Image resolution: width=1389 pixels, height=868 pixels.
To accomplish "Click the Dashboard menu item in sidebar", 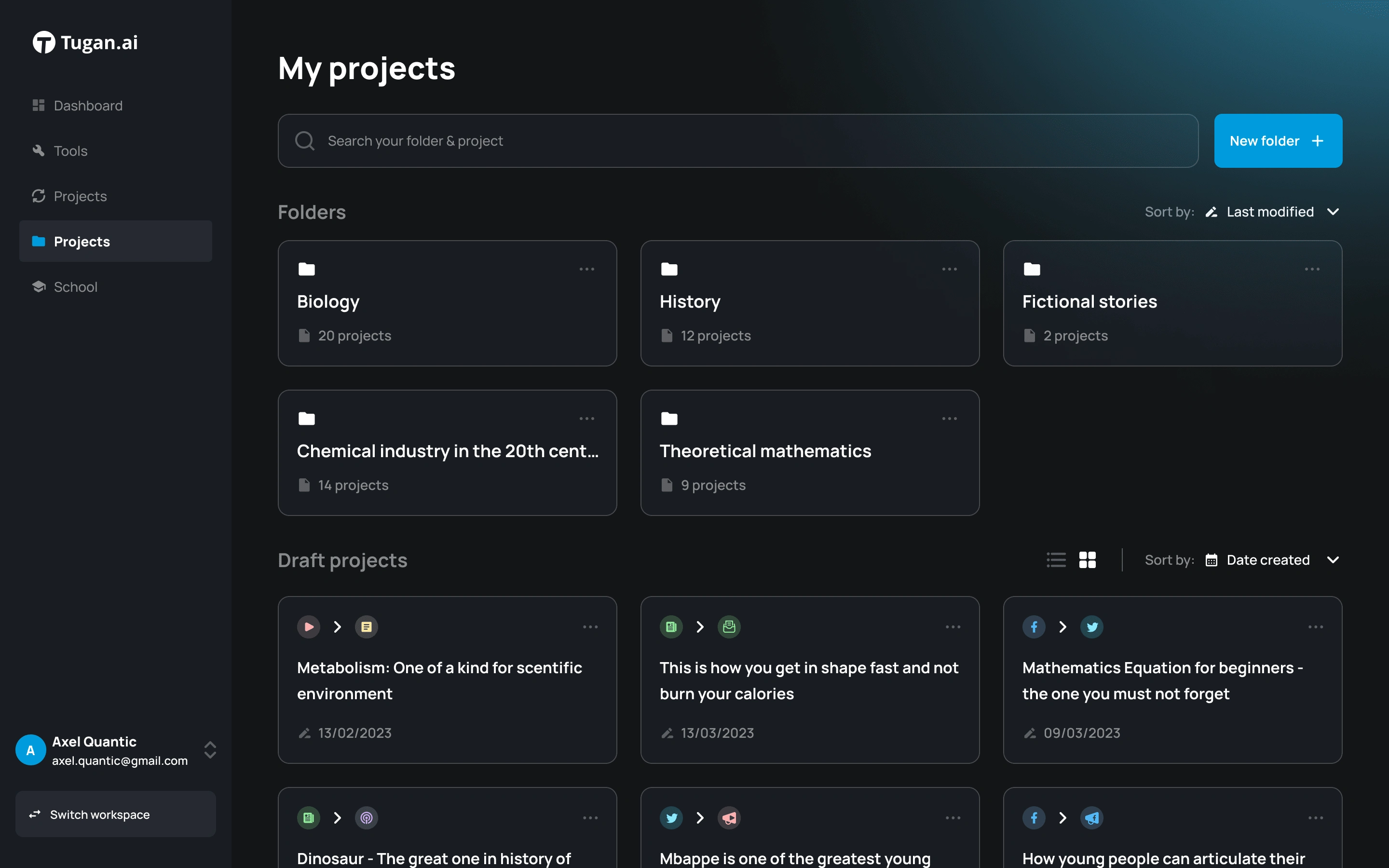I will click(x=88, y=105).
